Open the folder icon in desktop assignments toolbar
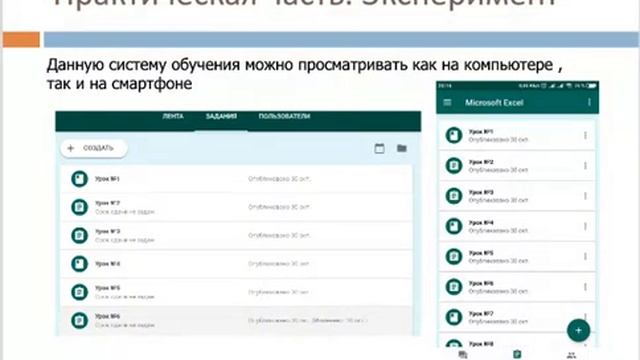 click(x=402, y=148)
